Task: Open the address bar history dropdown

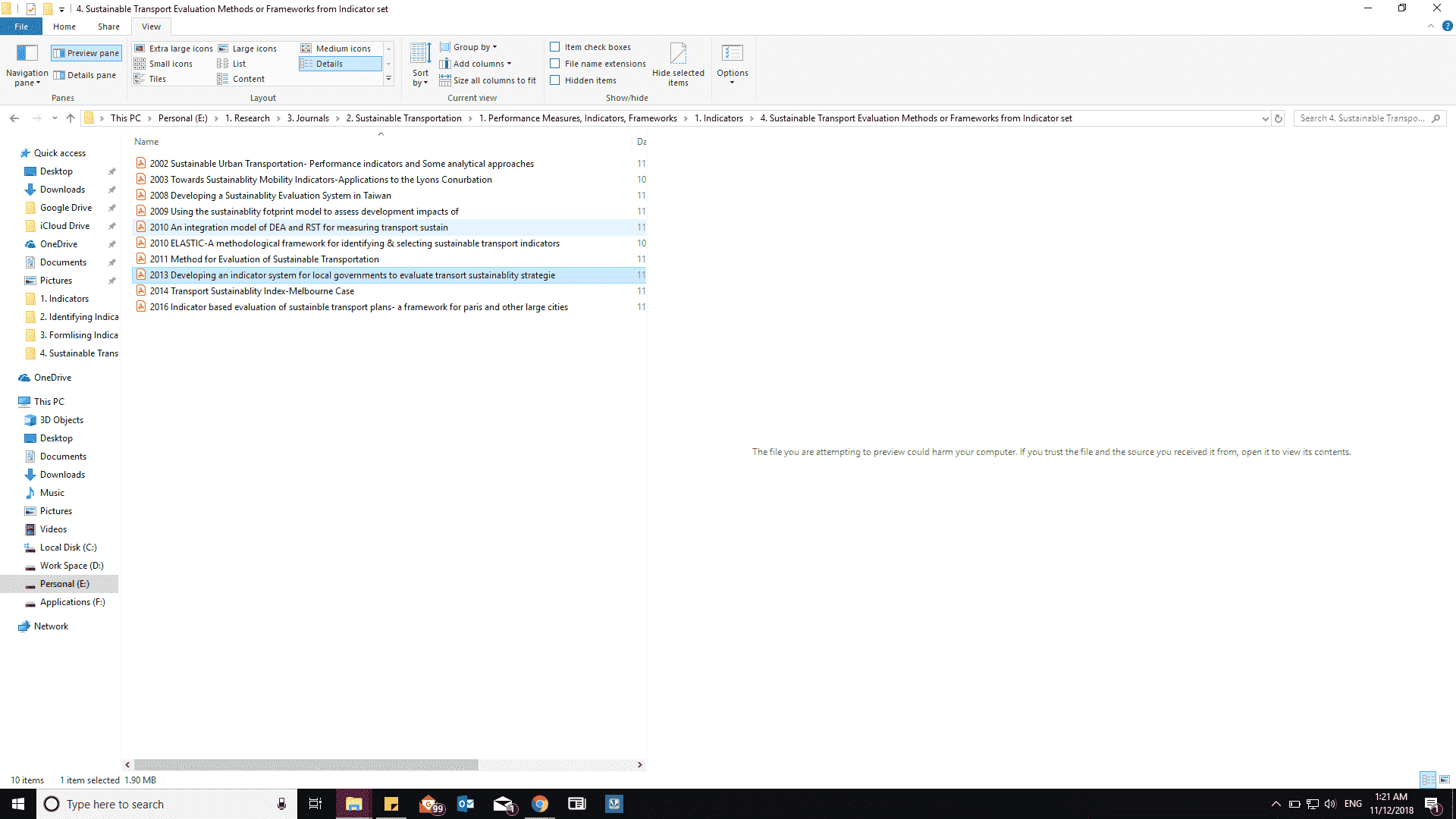Action: [1265, 118]
